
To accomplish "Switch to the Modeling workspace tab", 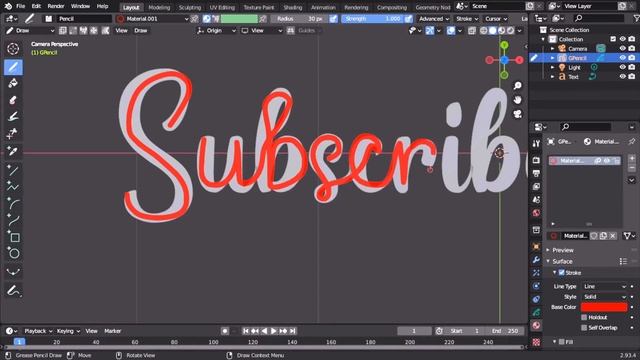I will click(x=159, y=7).
